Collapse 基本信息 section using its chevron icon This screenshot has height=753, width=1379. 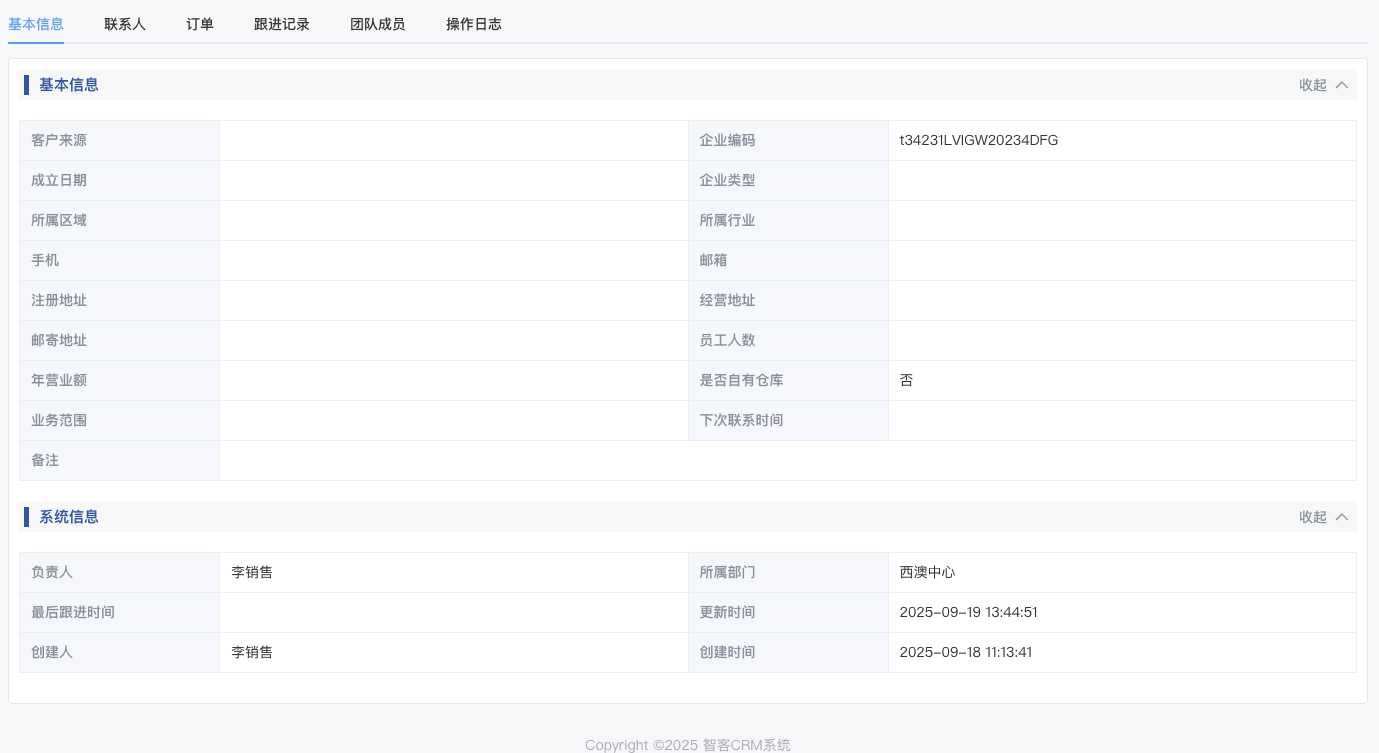(1342, 85)
